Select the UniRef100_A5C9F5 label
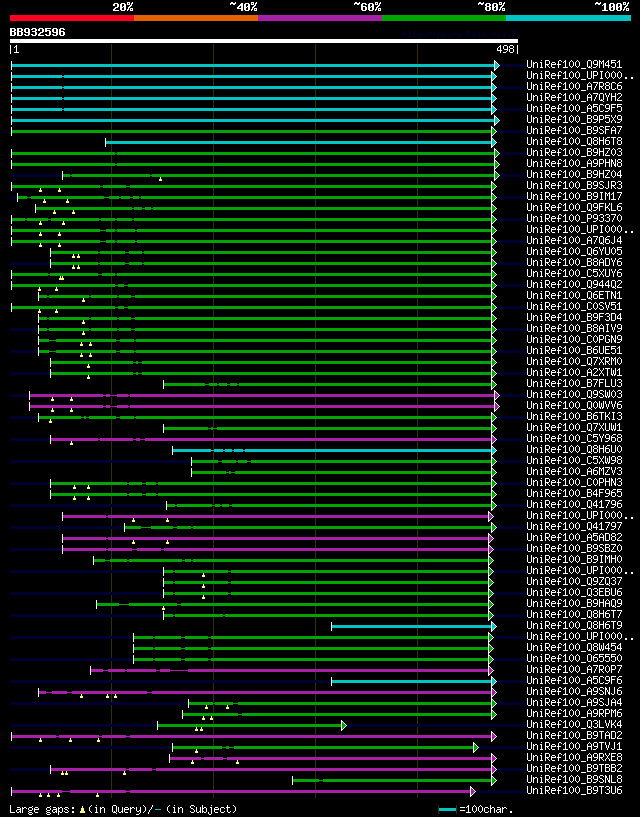This screenshot has width=640, height=817. click(574, 108)
